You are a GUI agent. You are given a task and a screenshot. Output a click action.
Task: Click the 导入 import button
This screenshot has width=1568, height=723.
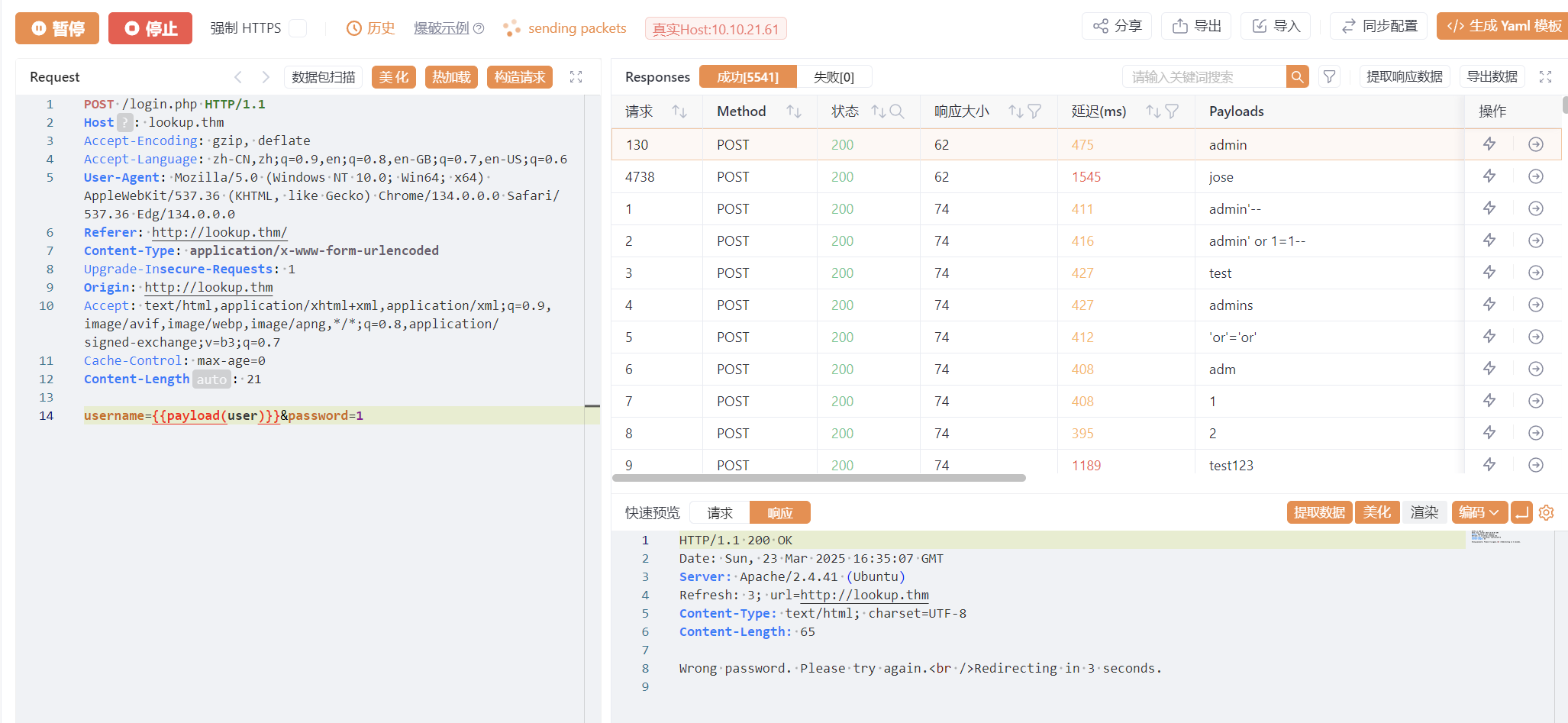[1276, 26]
